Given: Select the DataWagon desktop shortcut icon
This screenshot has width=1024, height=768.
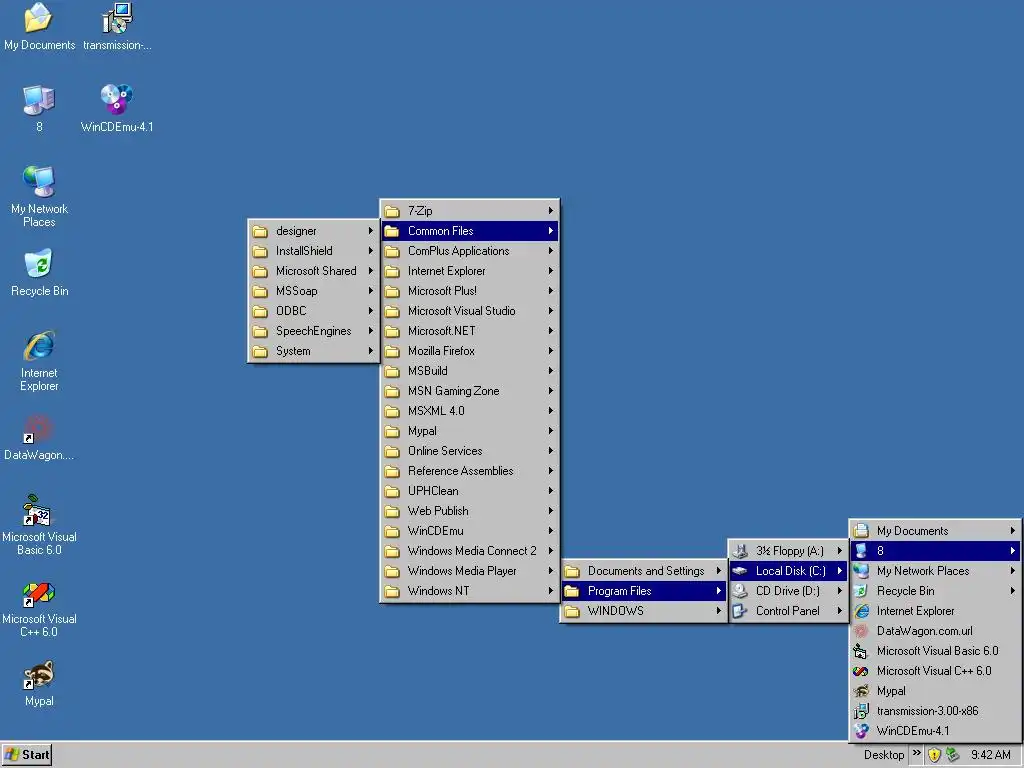Looking at the screenshot, I should click(x=39, y=436).
